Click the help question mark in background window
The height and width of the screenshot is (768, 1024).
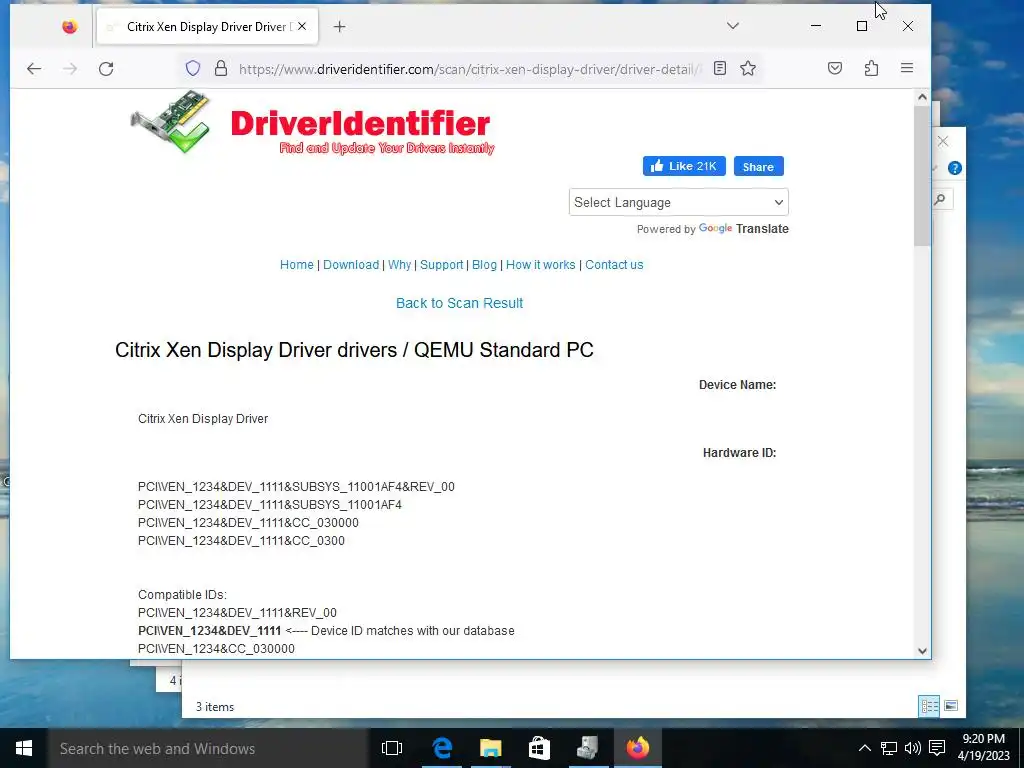[954, 168]
